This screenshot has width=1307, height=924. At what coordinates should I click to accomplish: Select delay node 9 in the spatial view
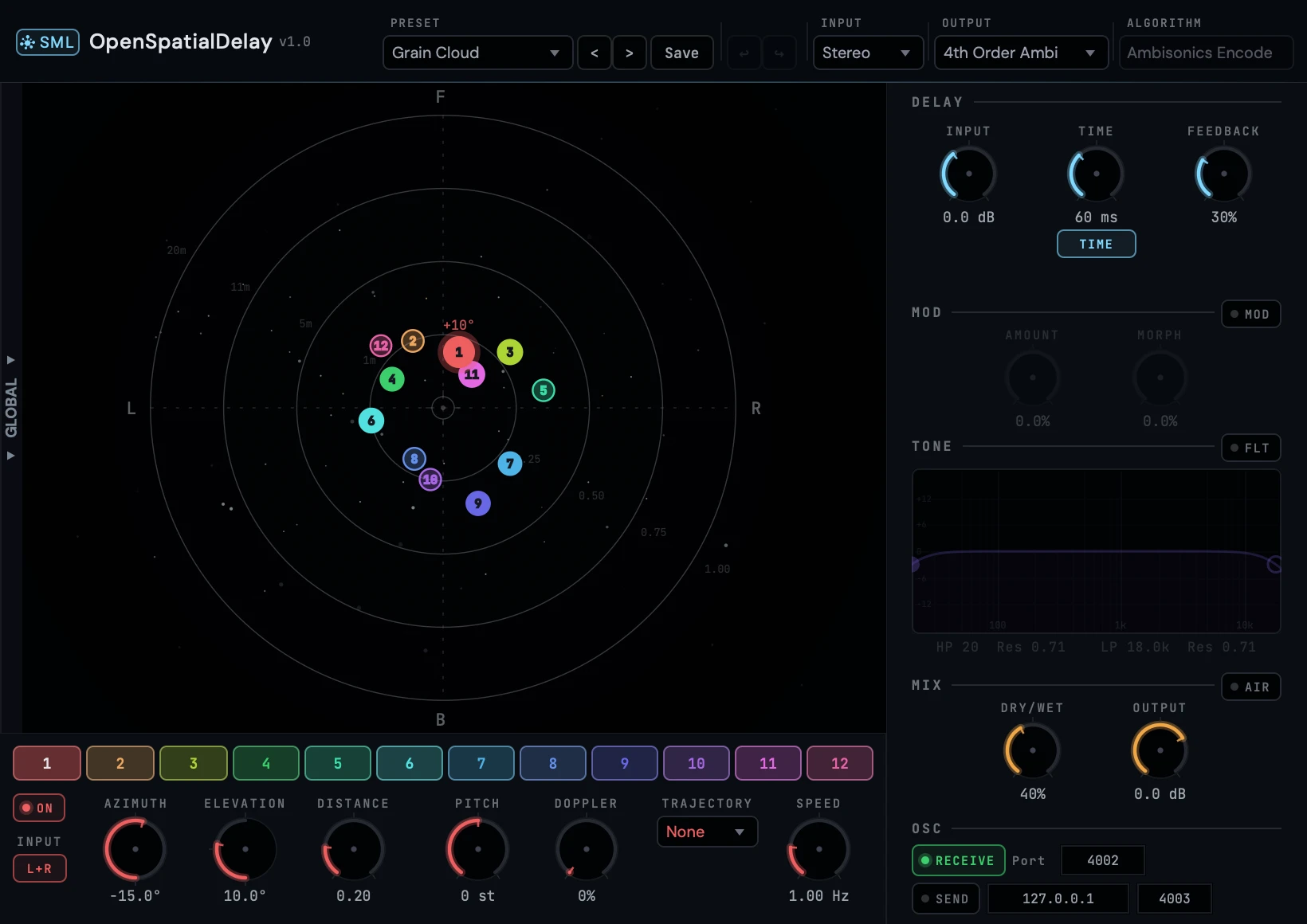(x=478, y=503)
